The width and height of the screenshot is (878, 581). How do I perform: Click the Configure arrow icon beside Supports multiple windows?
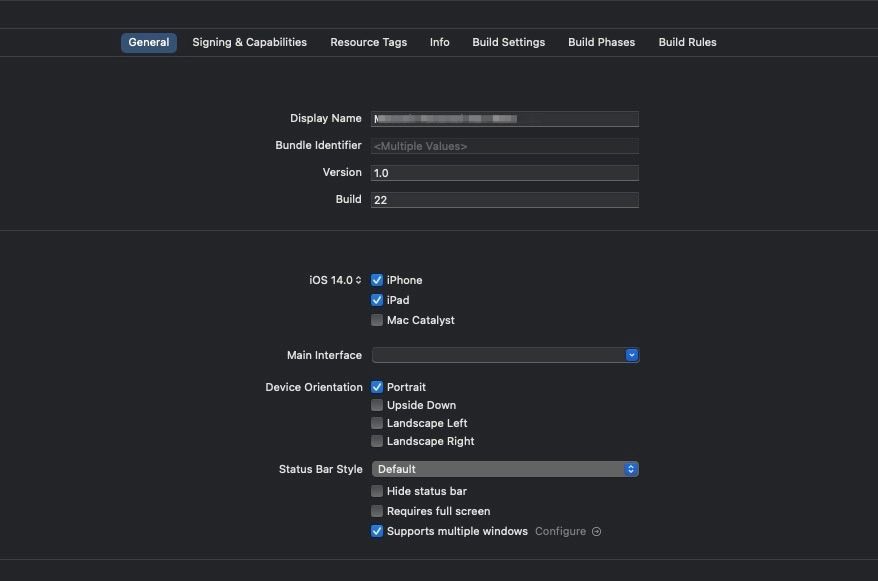[x=596, y=531]
